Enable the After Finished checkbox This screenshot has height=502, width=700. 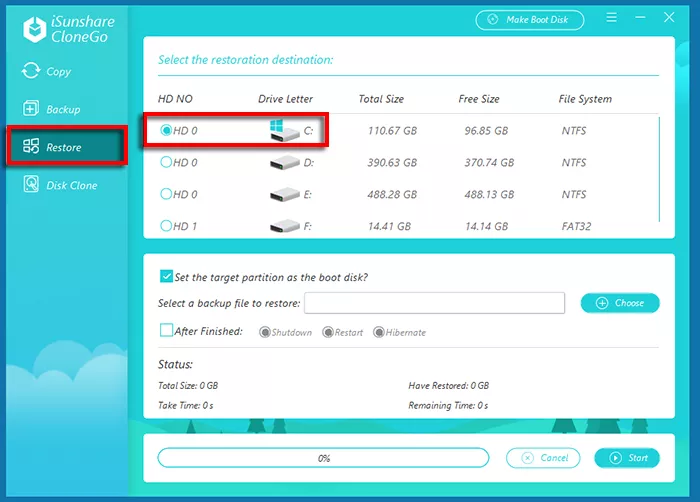[x=166, y=330]
